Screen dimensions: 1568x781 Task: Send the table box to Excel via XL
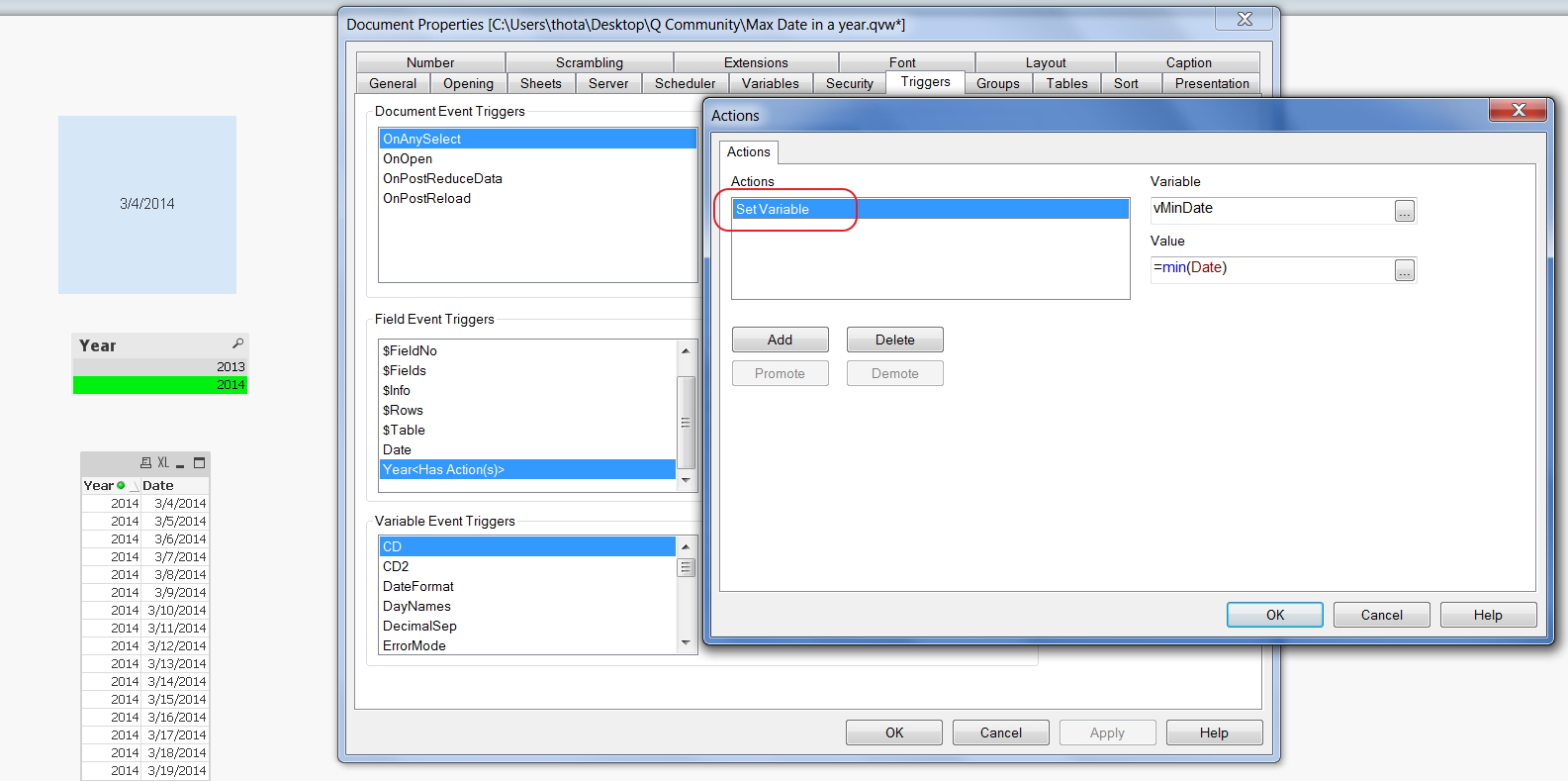point(163,462)
